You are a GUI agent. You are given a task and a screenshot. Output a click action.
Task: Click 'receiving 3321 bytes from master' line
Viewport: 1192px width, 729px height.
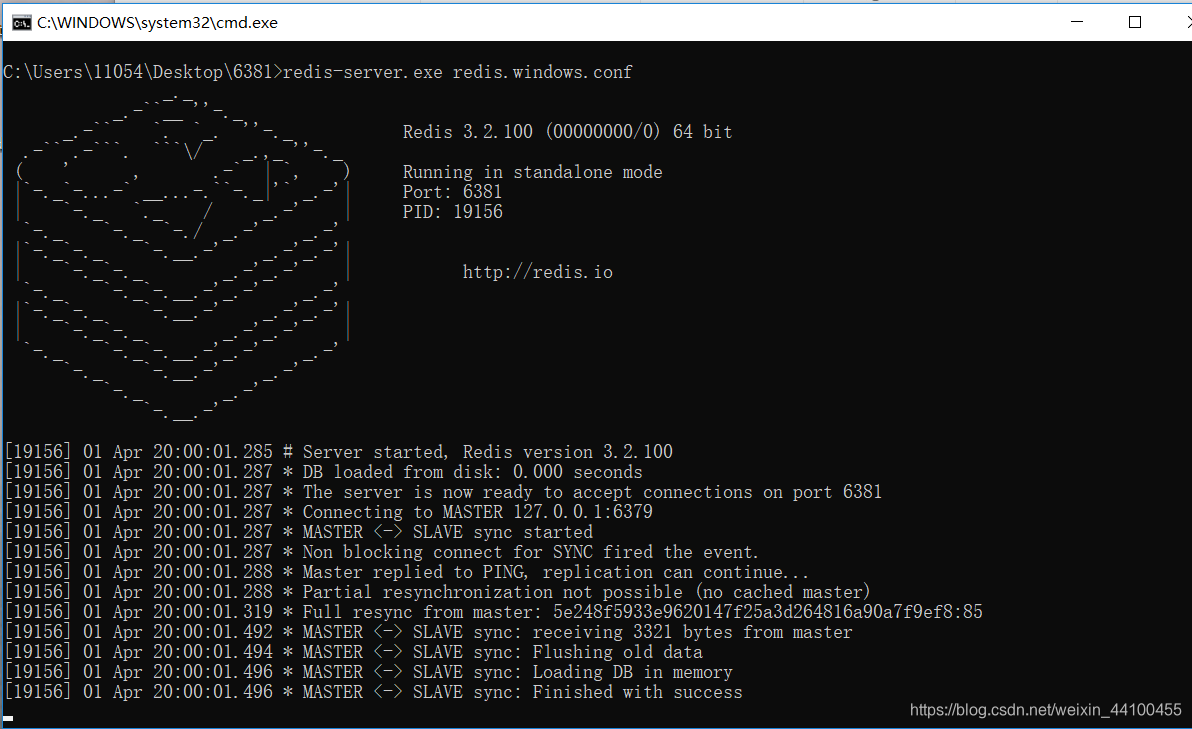[429, 632]
